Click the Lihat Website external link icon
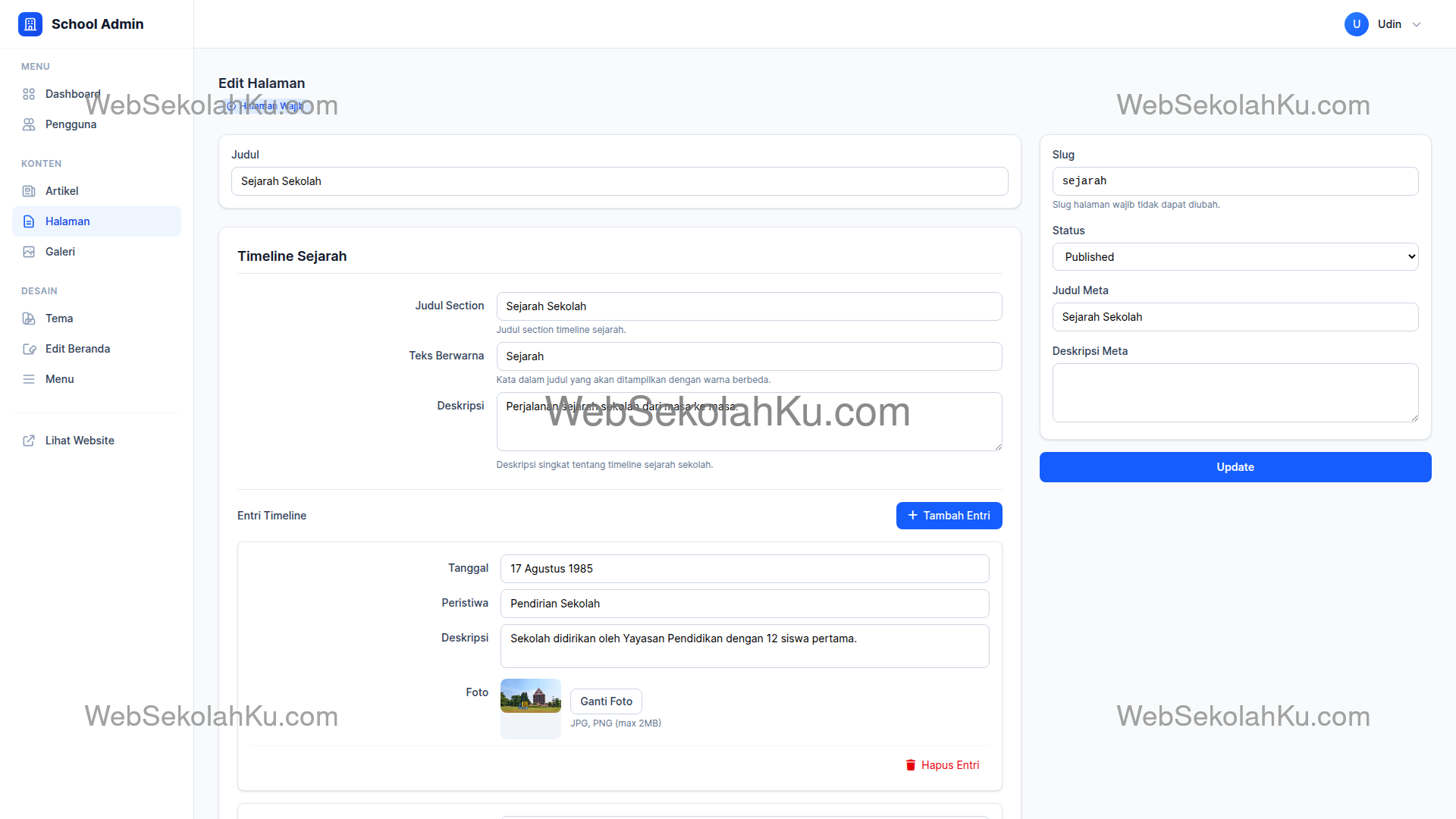The image size is (1456, 819). click(x=29, y=441)
